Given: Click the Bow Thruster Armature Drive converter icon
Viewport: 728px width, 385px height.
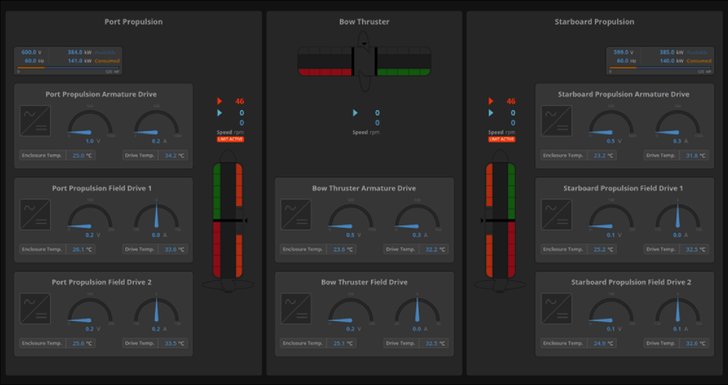Looking at the screenshot, I should 296,215.
